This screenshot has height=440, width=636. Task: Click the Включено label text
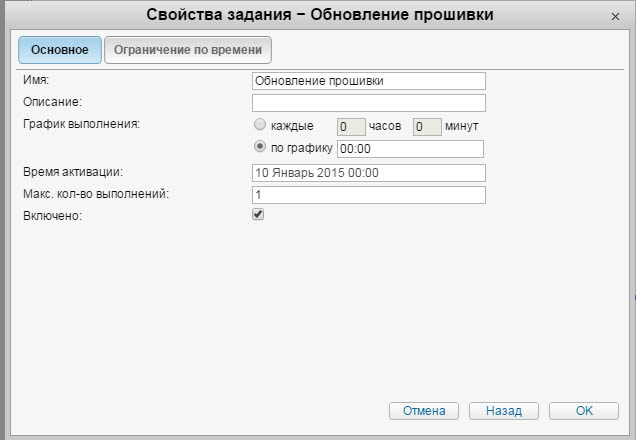[x=51, y=214]
